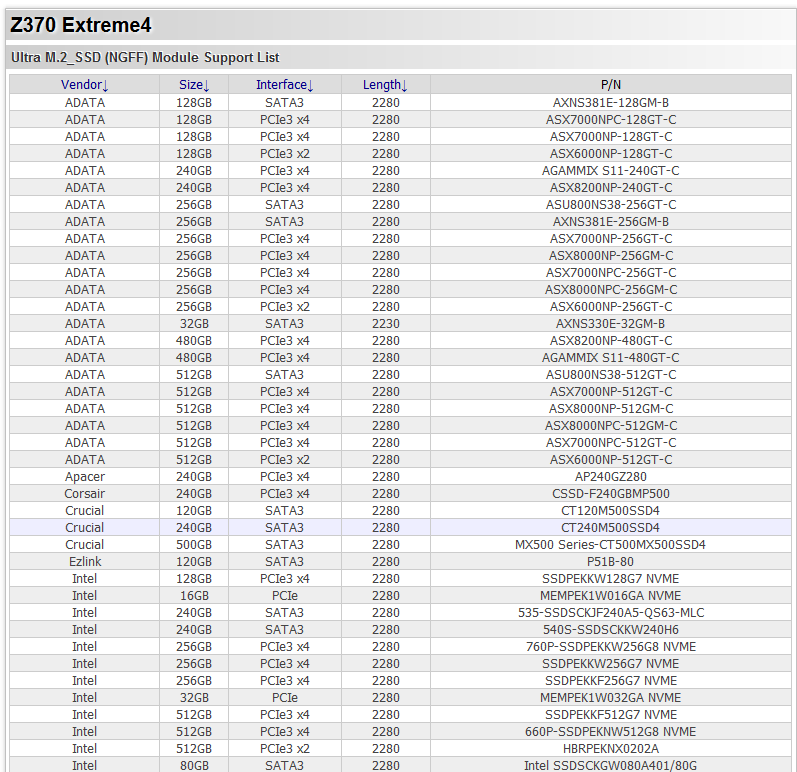Click part number CSSD-F240GBMP500
Screen dimensions: 797x772
coord(610,493)
